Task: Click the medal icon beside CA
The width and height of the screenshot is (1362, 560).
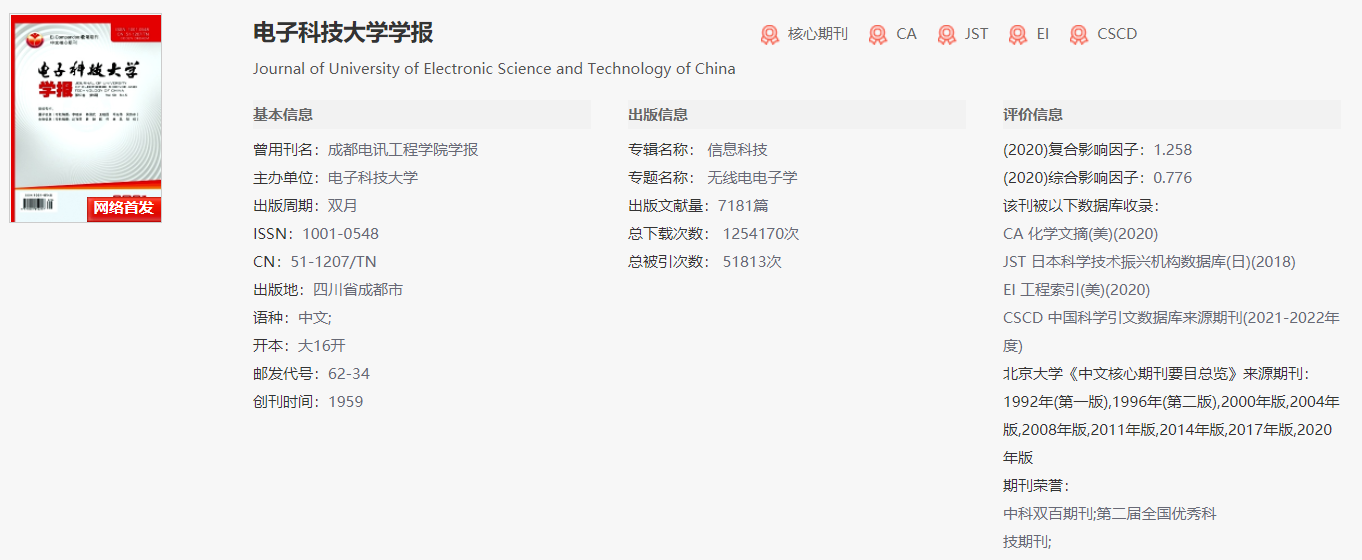Action: pos(877,35)
